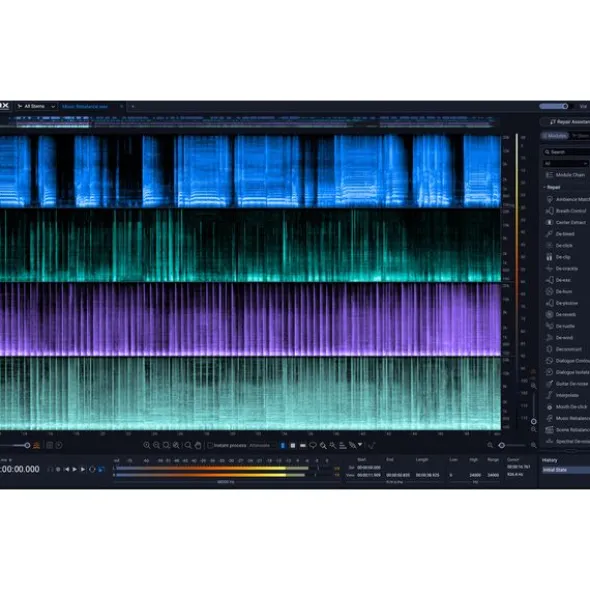
Task: Open the Ambience Match module
Action: (568, 199)
